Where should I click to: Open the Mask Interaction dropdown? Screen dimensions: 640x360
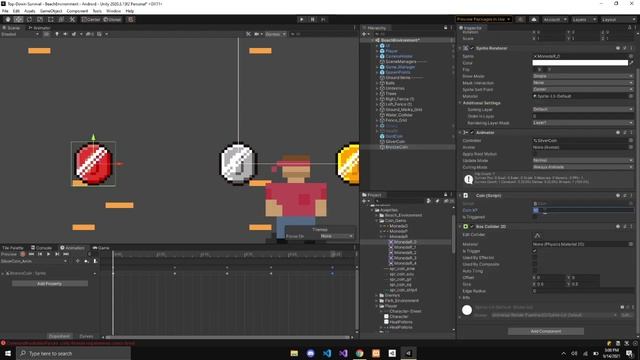(x=583, y=83)
